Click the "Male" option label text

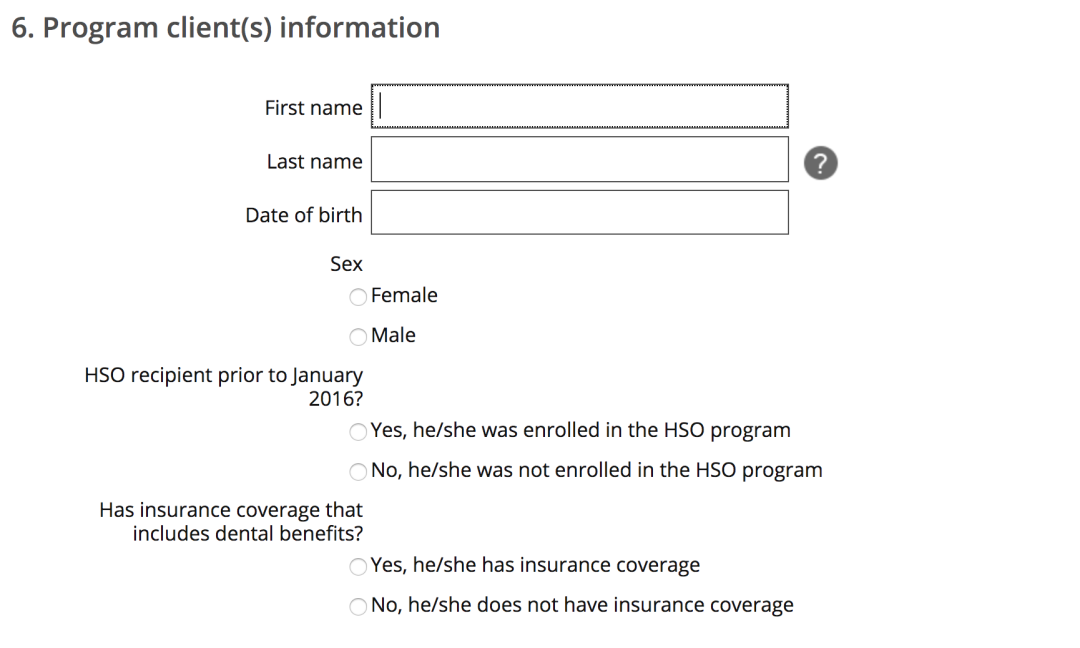tap(393, 335)
